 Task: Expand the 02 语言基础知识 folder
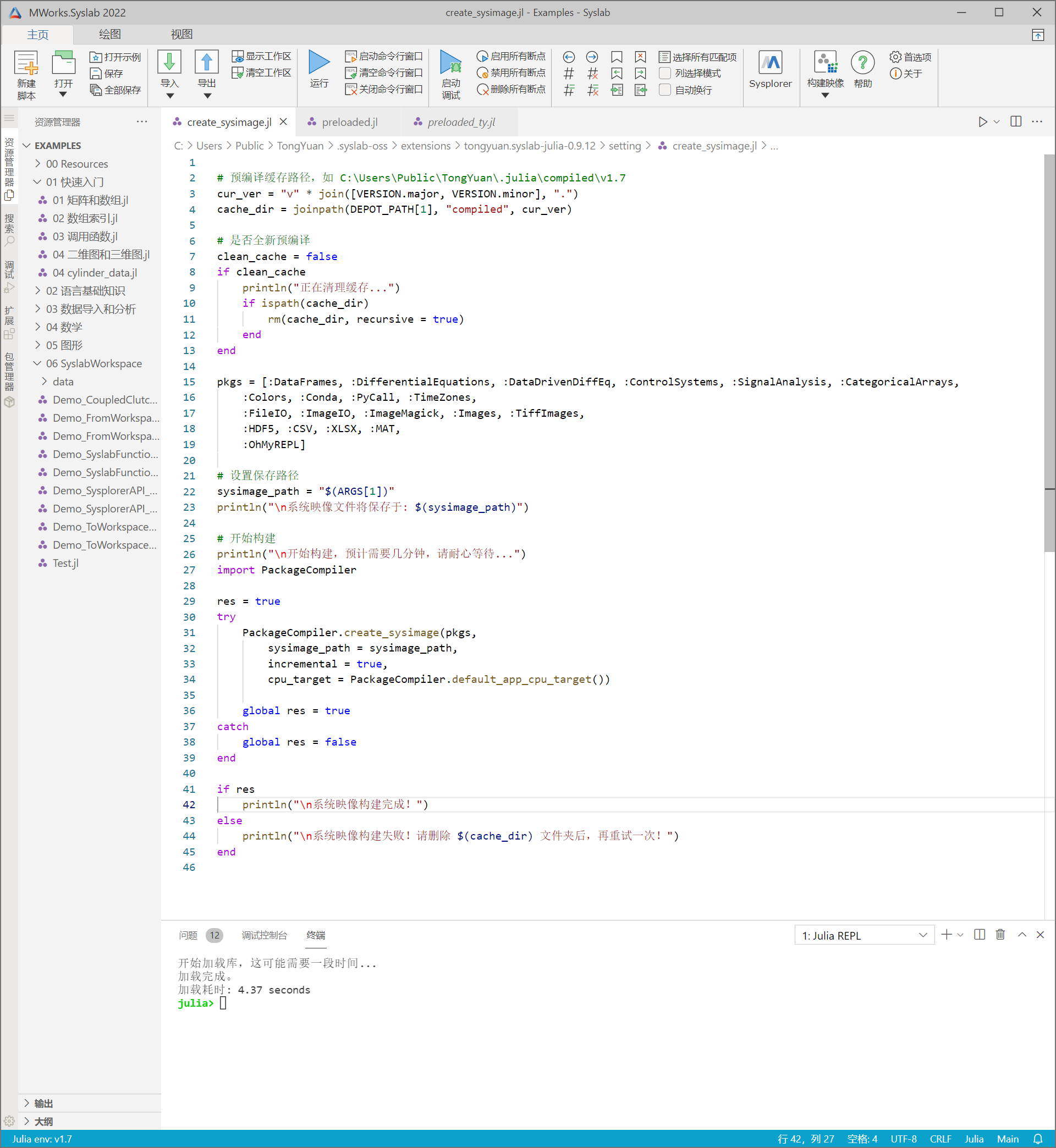86,291
